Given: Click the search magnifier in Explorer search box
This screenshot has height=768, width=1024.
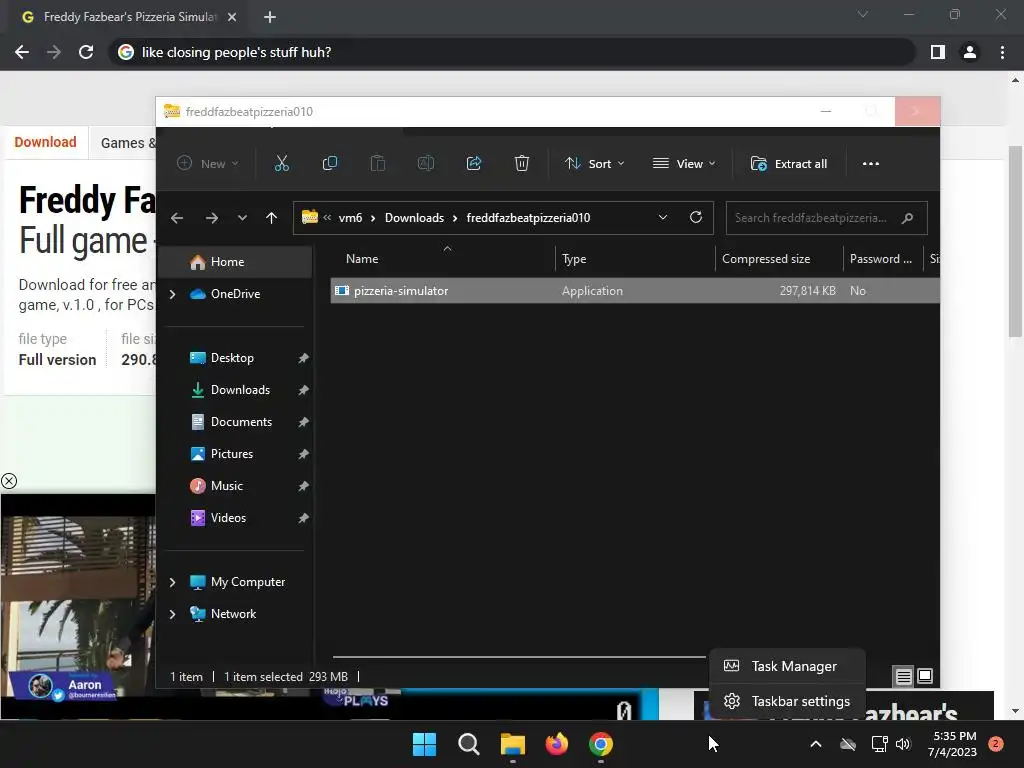Looking at the screenshot, I should click(x=907, y=218).
